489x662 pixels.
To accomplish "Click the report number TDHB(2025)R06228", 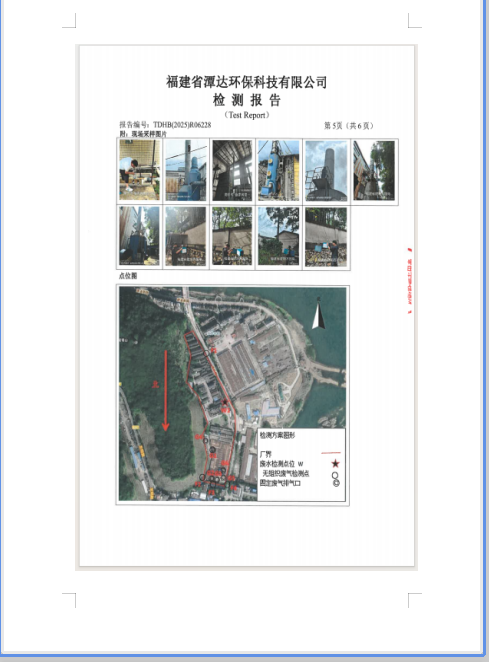I will 182,125.
